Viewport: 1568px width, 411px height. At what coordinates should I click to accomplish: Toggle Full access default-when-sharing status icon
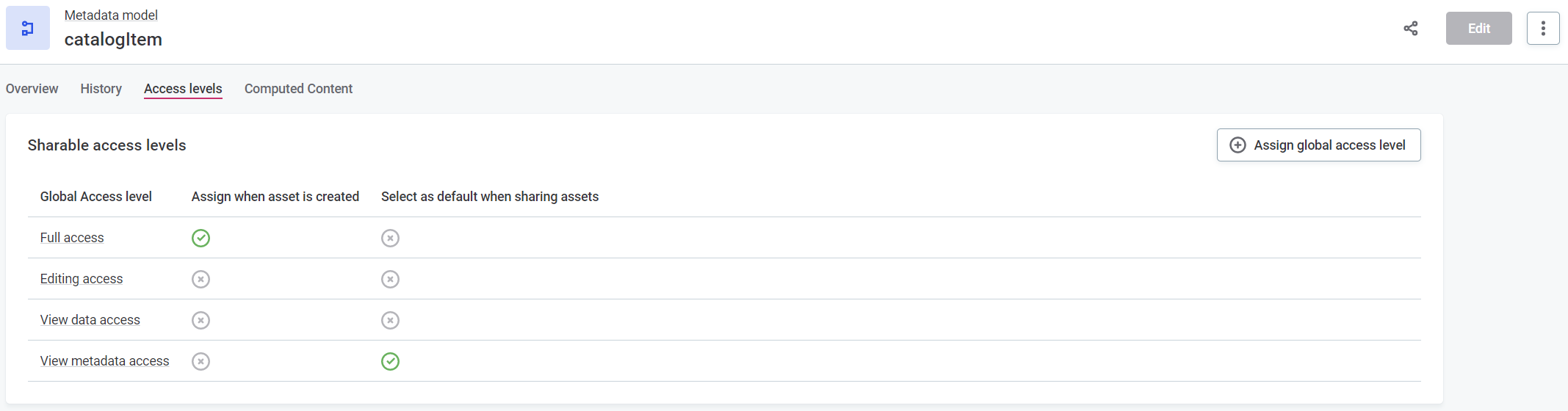click(x=390, y=238)
